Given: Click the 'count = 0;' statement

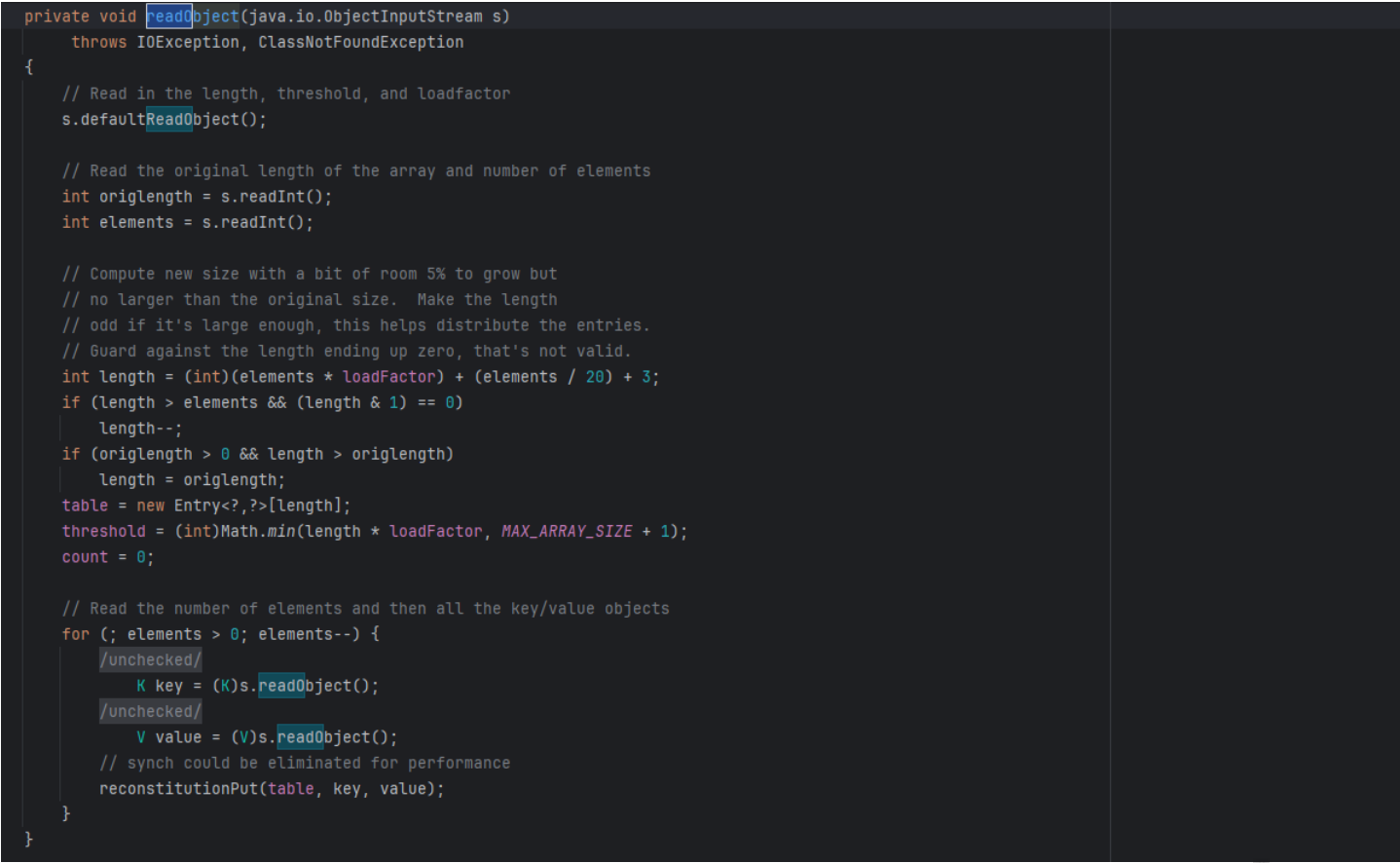Looking at the screenshot, I should pos(108,557).
